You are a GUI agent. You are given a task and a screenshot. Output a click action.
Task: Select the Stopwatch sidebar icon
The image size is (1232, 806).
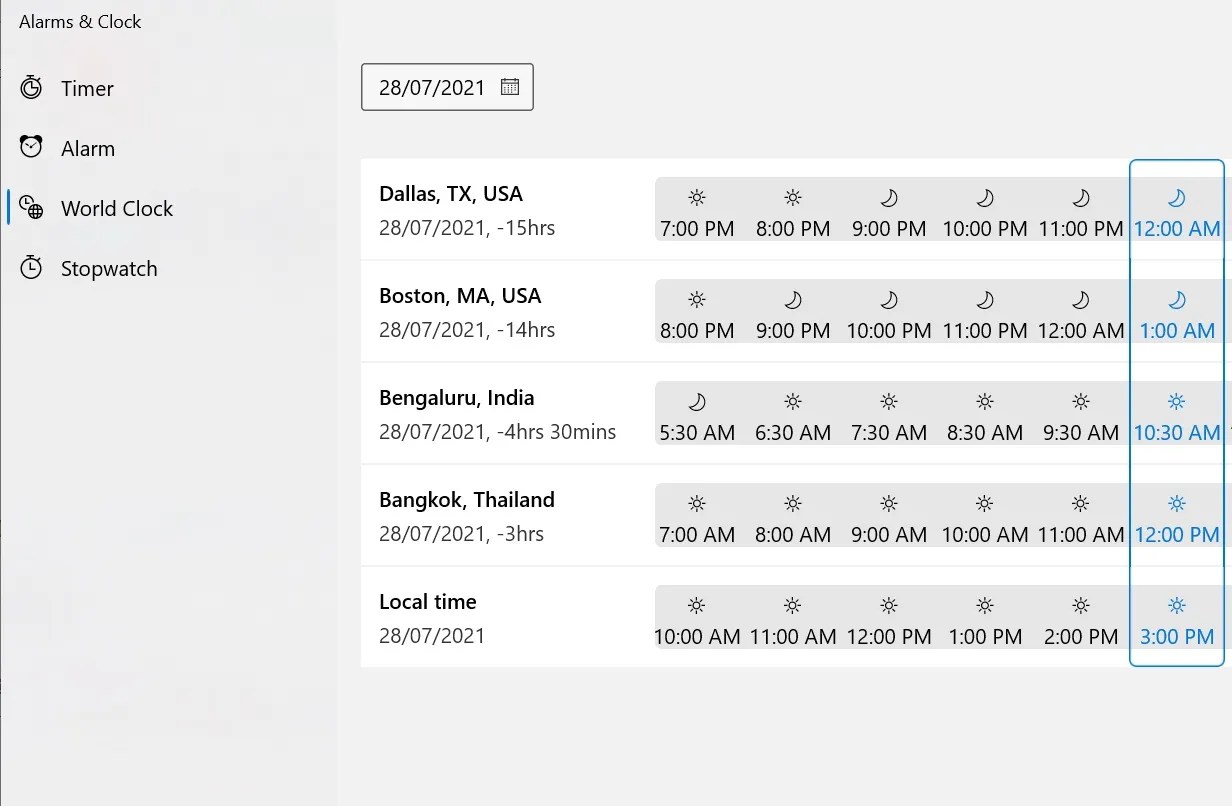tap(33, 268)
